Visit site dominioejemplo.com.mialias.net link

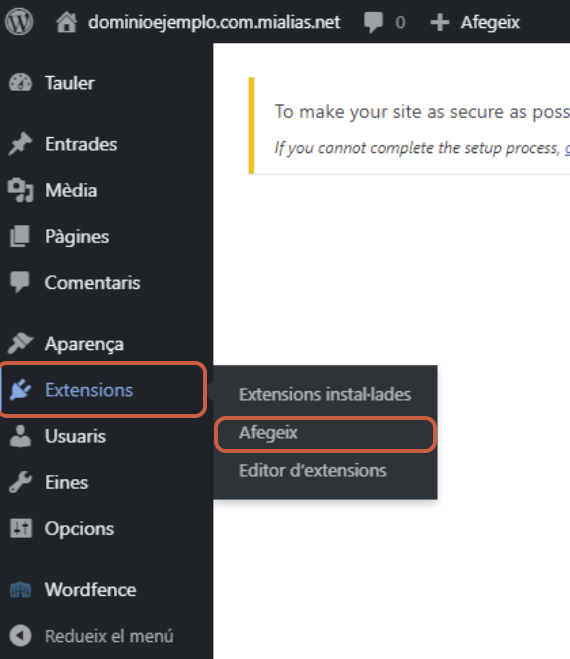coord(214,22)
